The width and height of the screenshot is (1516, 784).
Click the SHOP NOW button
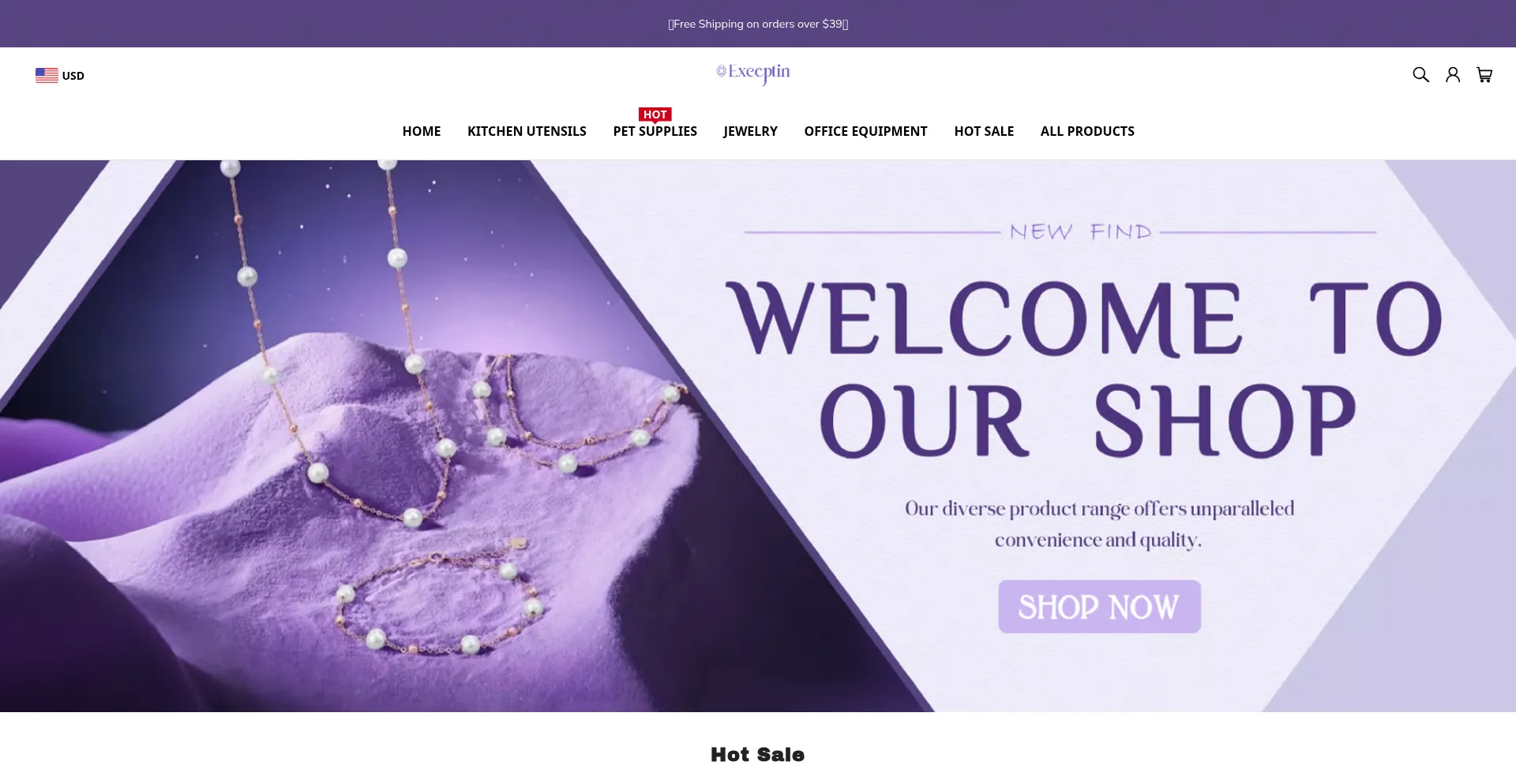[x=1099, y=606]
